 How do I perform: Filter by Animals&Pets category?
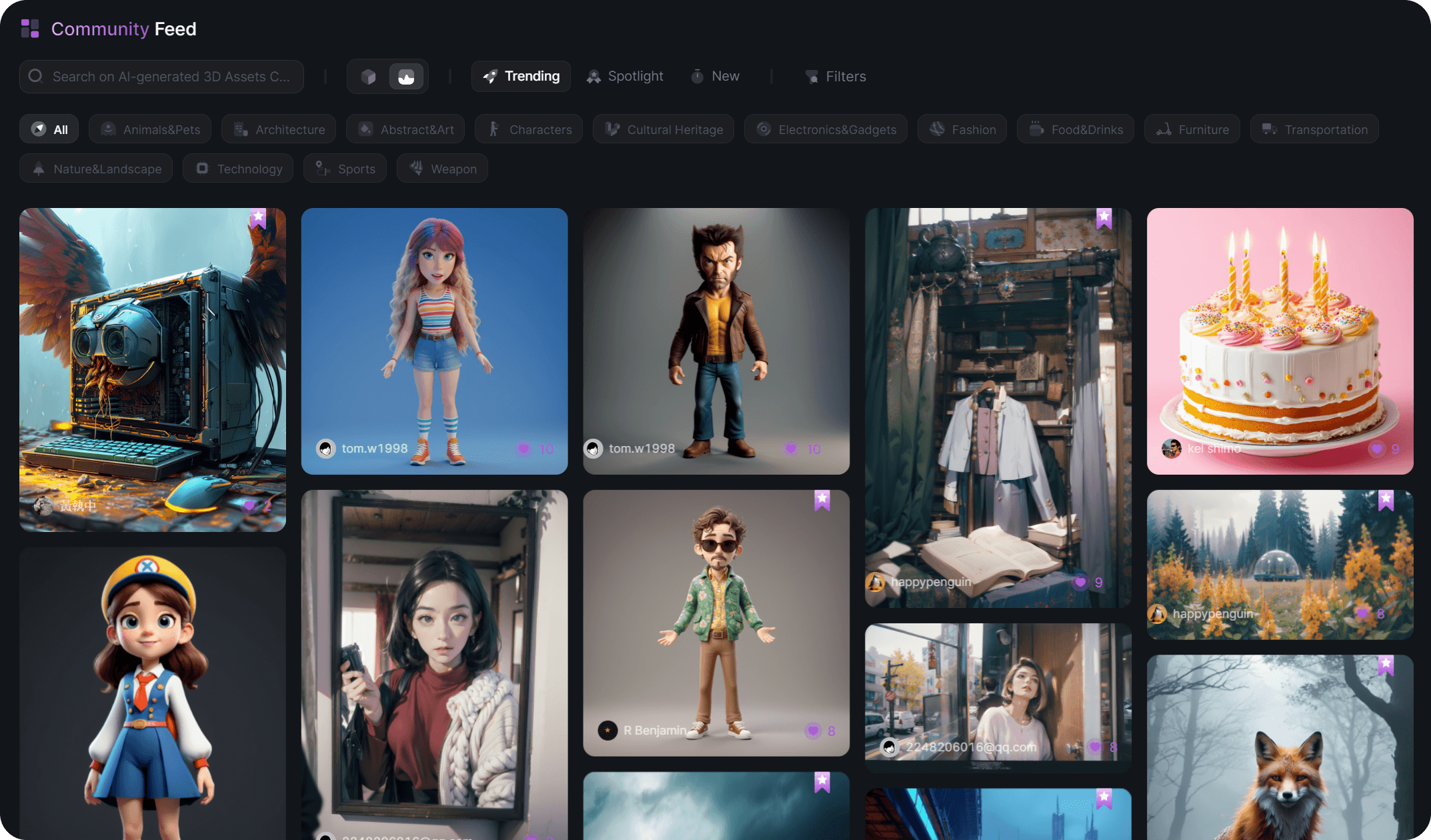point(150,129)
